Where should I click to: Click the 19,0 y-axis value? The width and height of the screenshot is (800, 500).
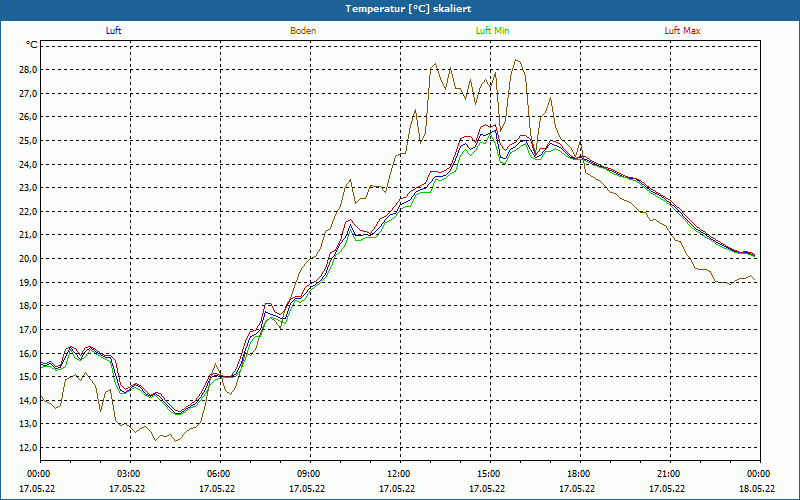(x=29, y=282)
